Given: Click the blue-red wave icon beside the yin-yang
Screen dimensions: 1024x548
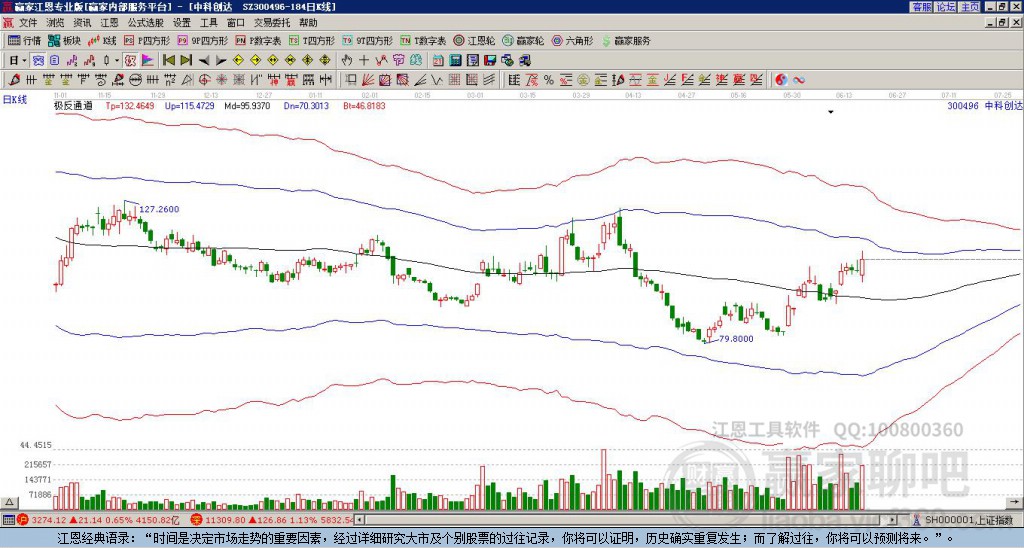Looking at the screenshot, I should (x=799, y=80).
